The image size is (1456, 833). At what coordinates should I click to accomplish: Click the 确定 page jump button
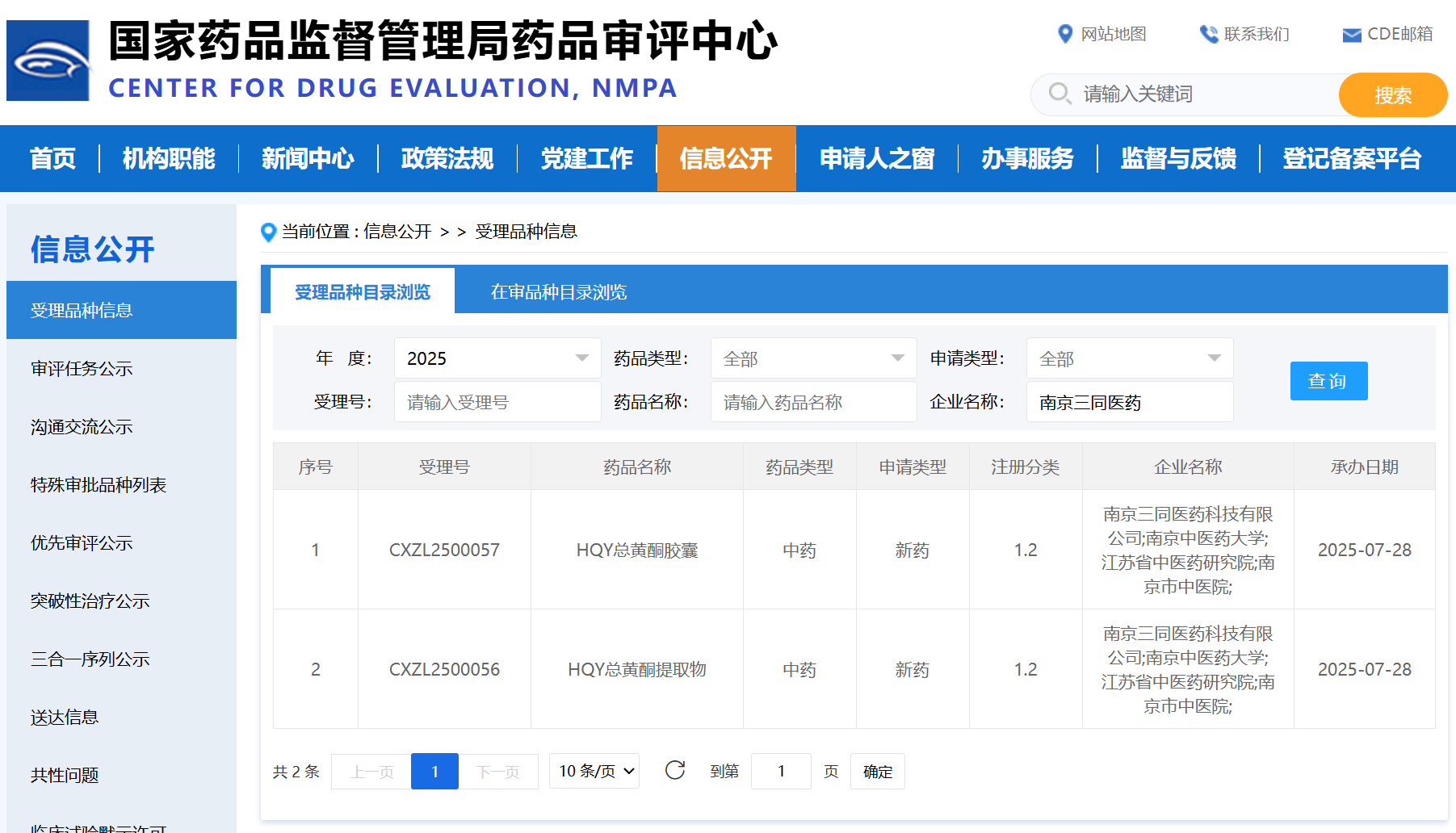pyautogui.click(x=877, y=772)
